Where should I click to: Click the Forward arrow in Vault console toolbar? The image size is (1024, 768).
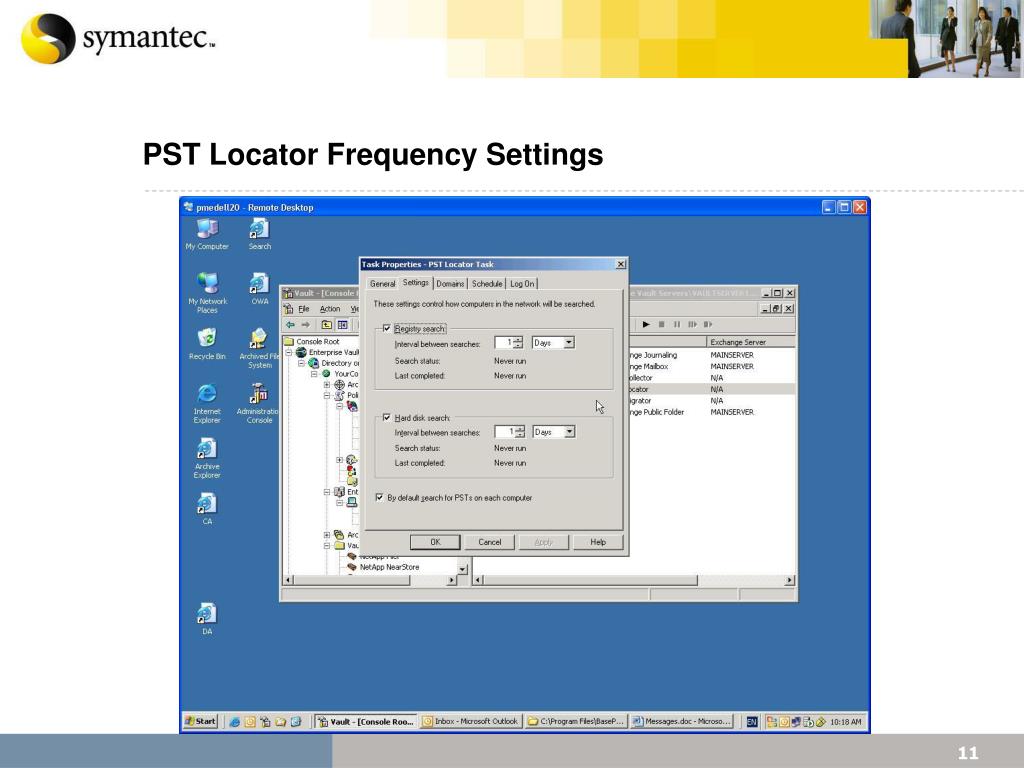click(x=306, y=325)
